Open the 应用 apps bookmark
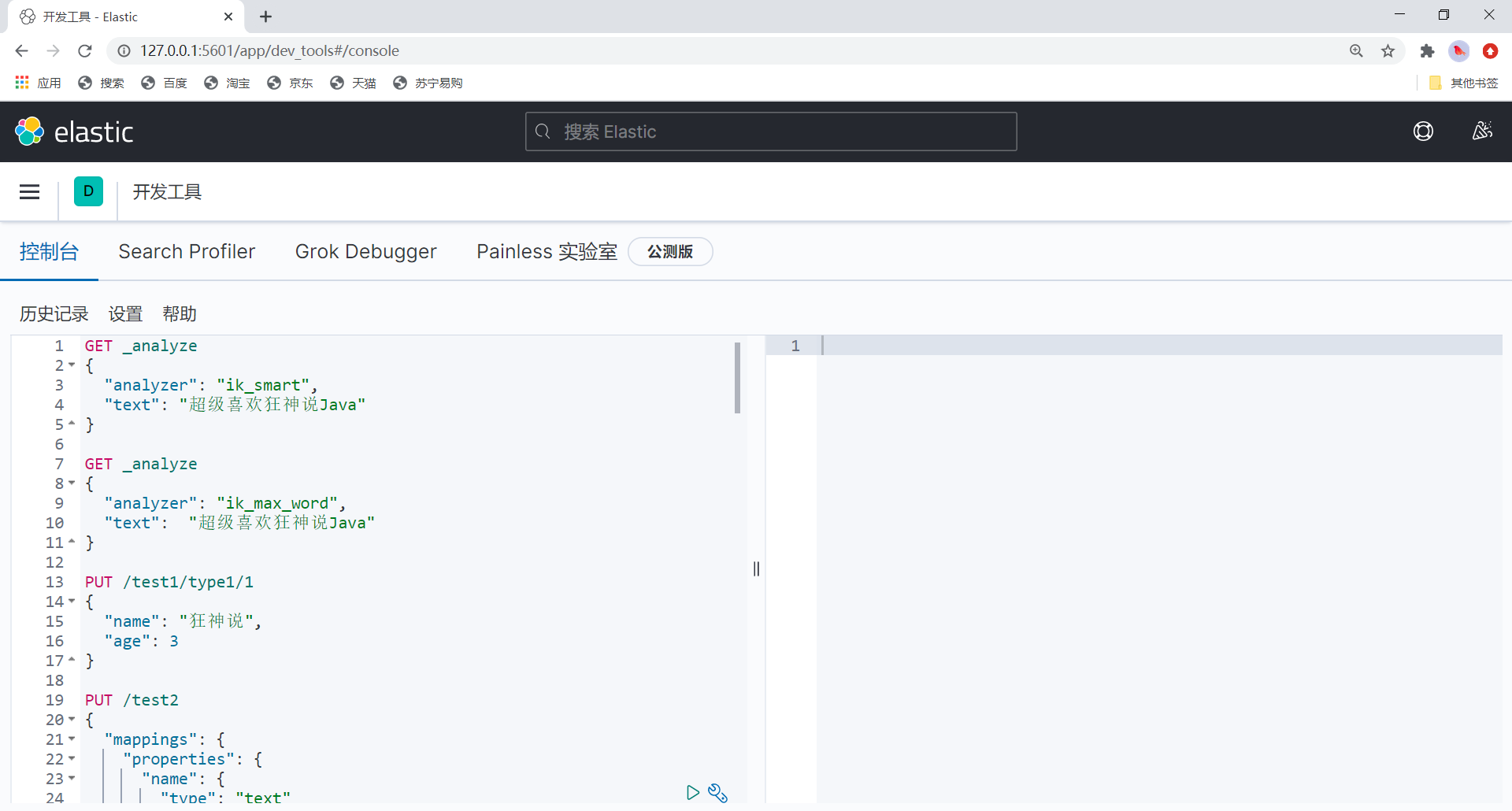This screenshot has width=1512, height=811. click(x=38, y=83)
